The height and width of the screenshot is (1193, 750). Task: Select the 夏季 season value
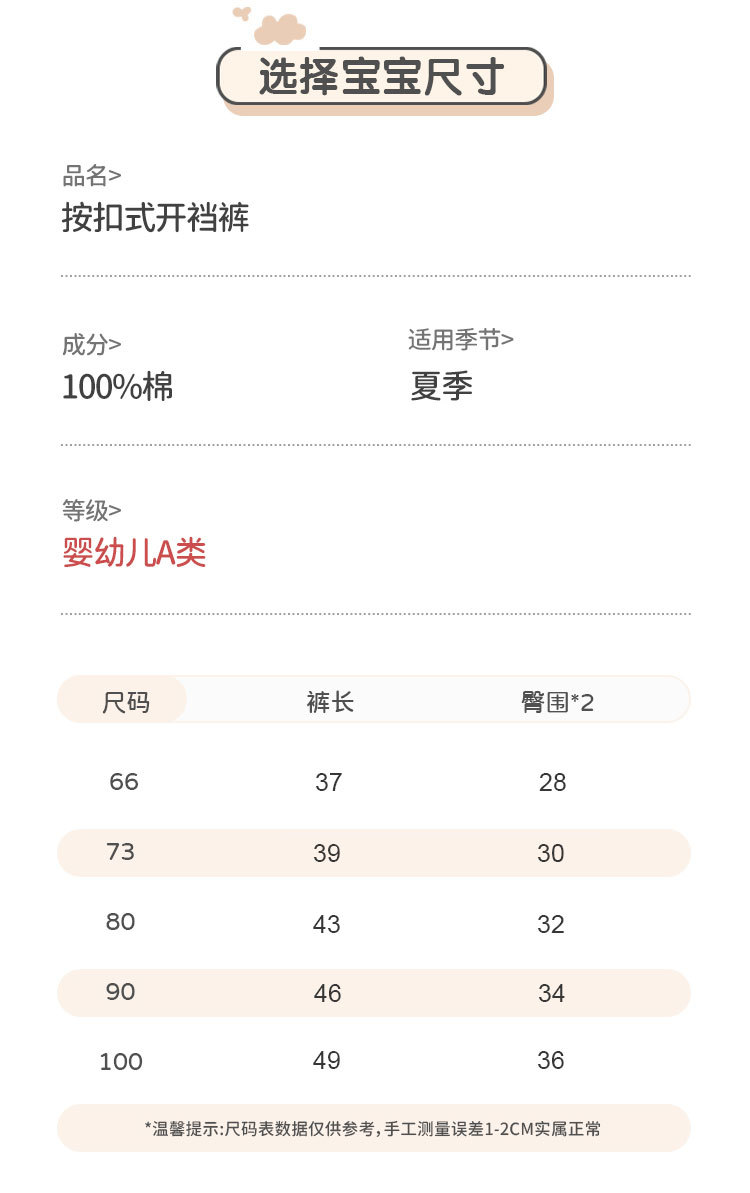click(x=441, y=386)
